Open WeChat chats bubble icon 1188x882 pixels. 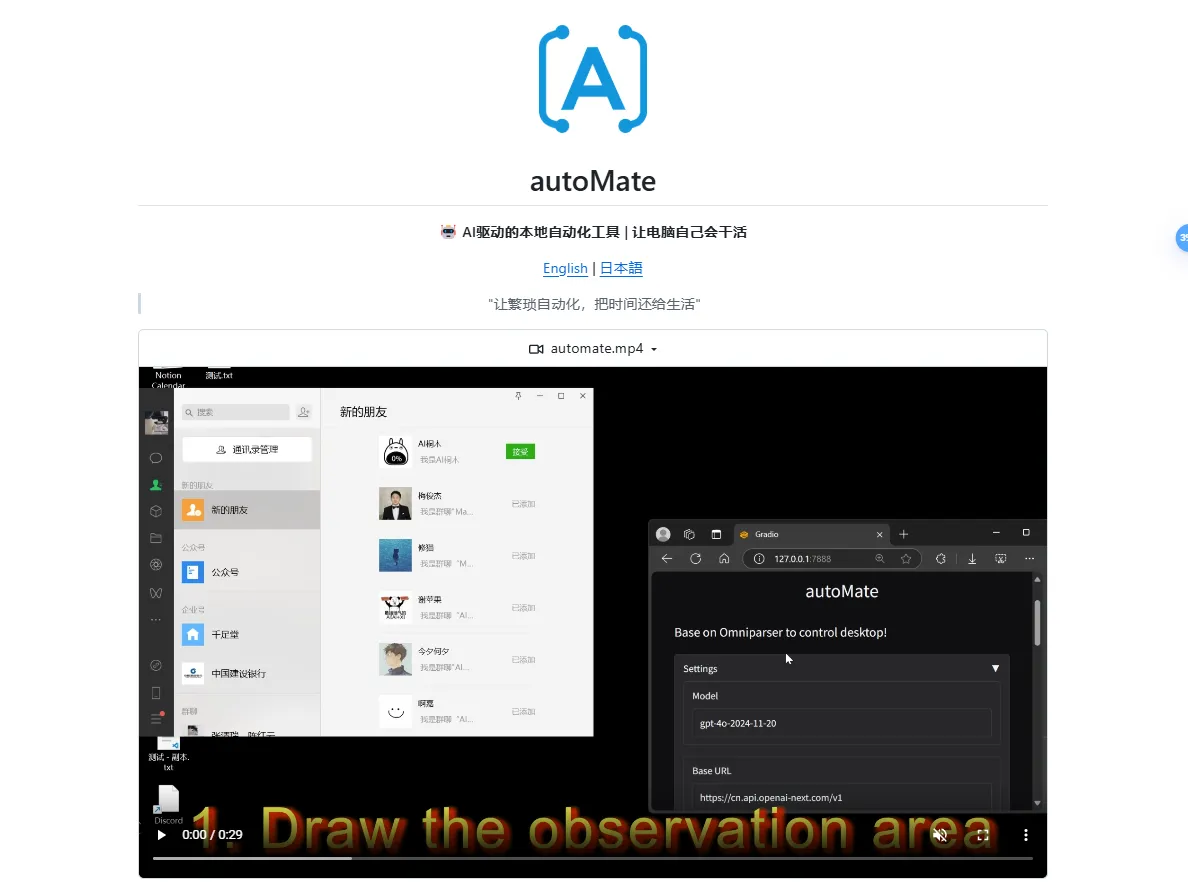pyautogui.click(x=156, y=458)
